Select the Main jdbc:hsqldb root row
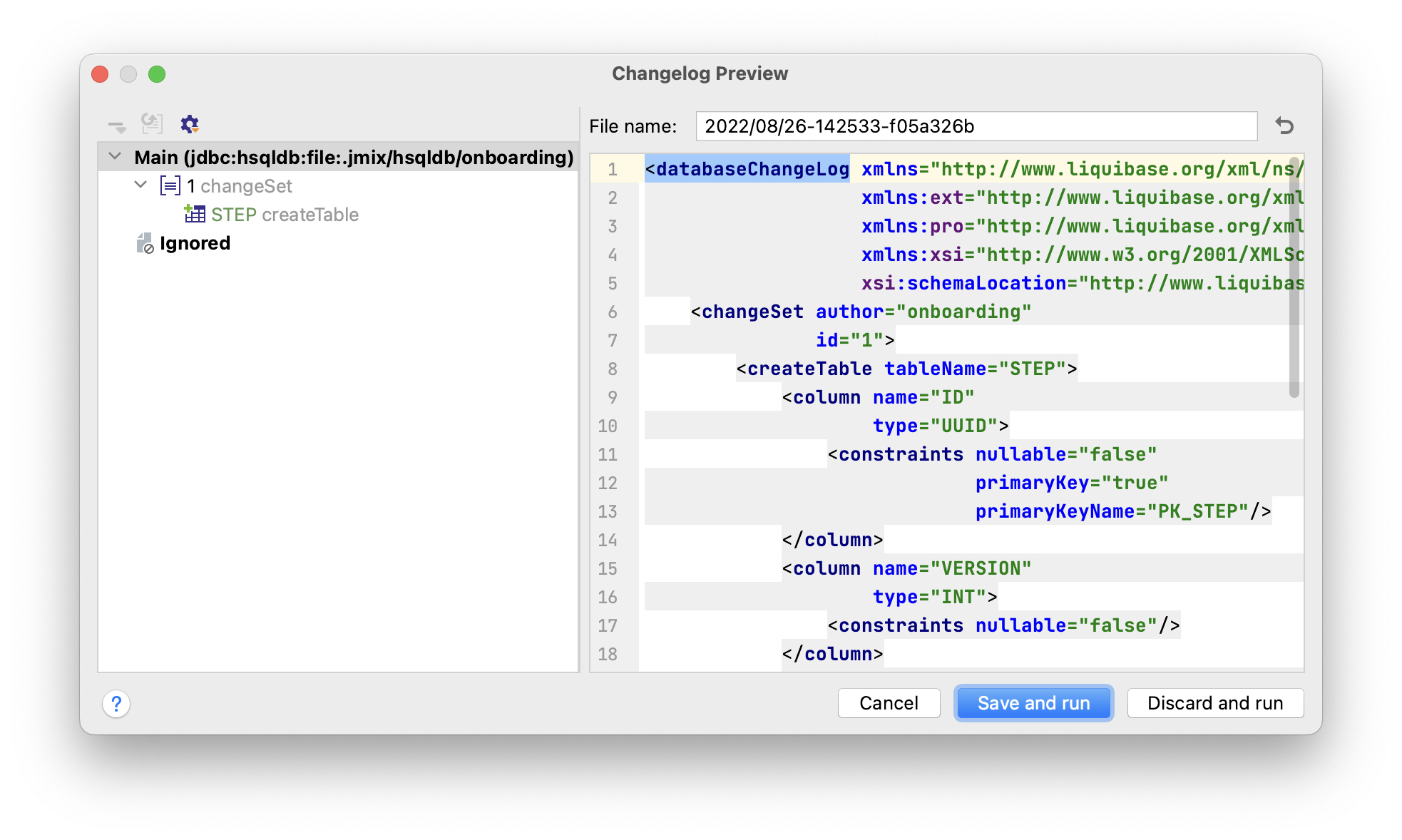This screenshot has width=1402, height=840. (354, 157)
